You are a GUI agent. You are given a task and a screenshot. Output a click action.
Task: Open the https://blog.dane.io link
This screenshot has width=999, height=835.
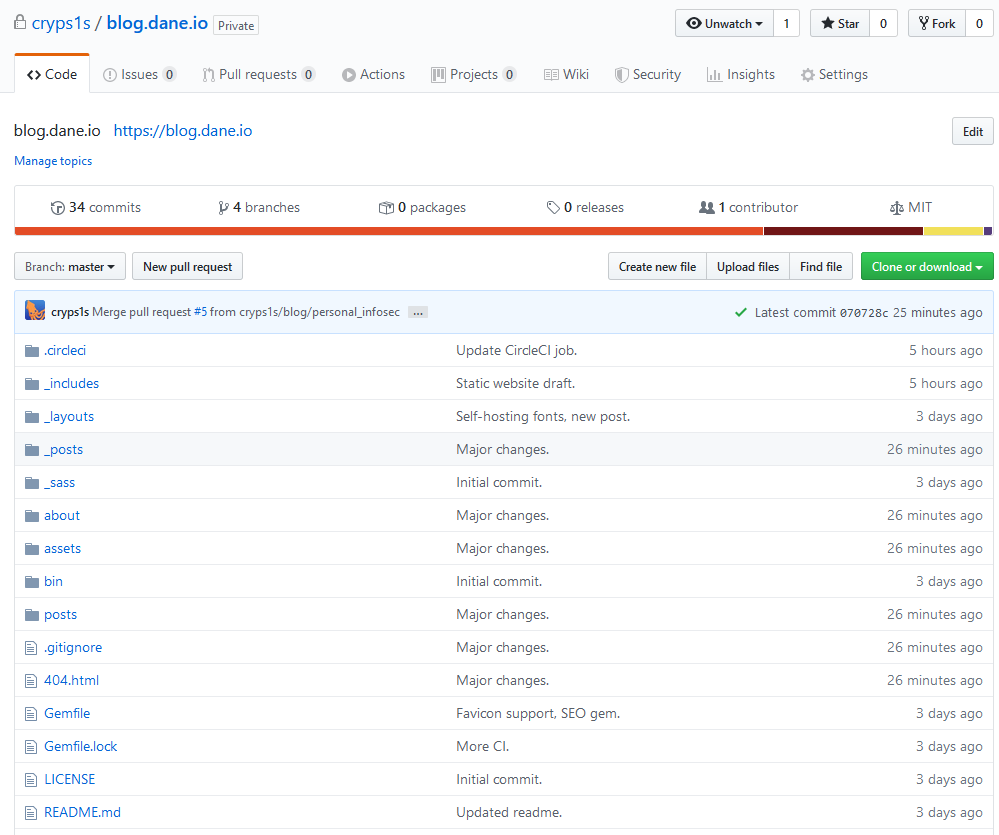(183, 131)
